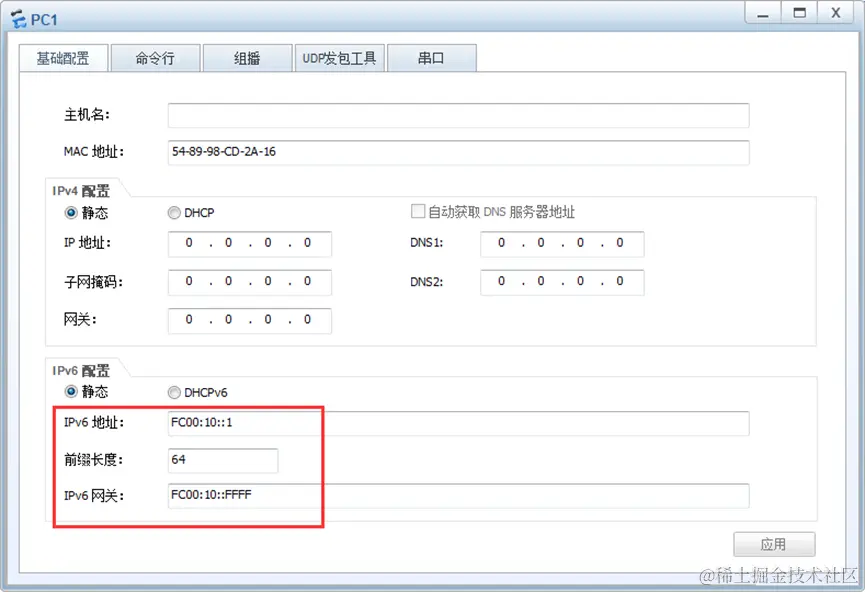The height and width of the screenshot is (592, 865).
Task: Click the DNS1 address field
Action: click(x=562, y=244)
